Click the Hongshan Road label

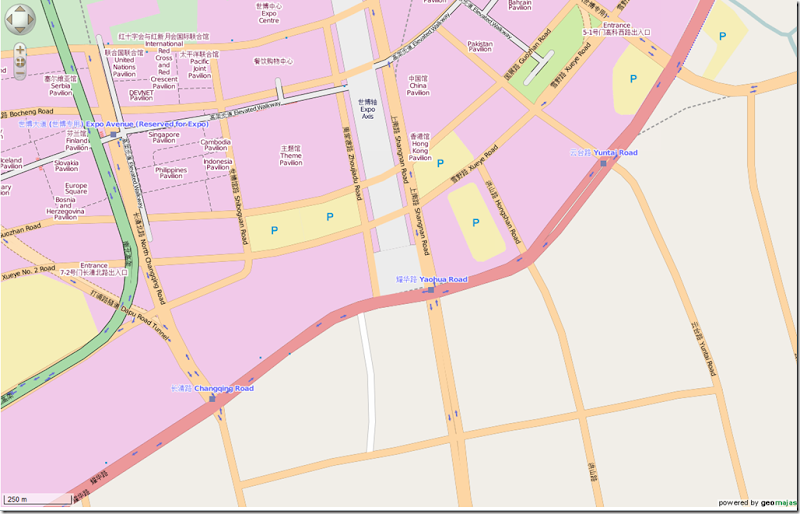(503, 212)
